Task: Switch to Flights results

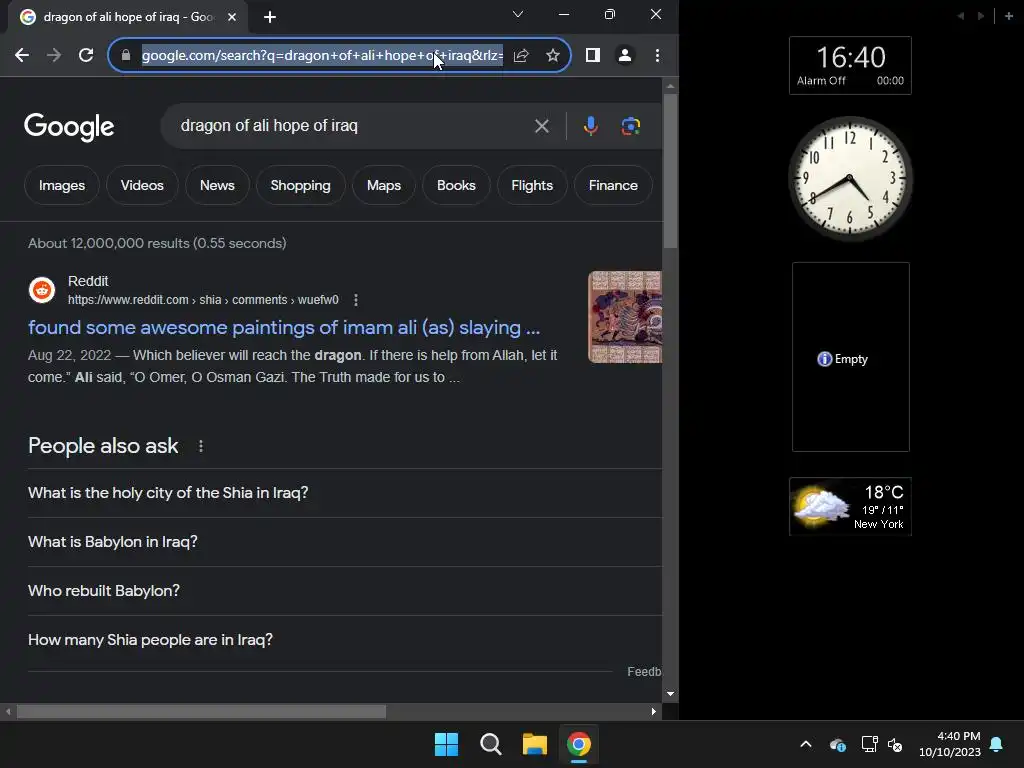Action: (x=532, y=185)
